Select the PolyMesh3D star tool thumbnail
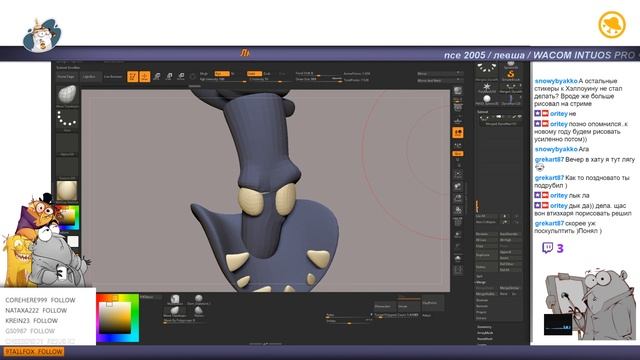 point(487,87)
